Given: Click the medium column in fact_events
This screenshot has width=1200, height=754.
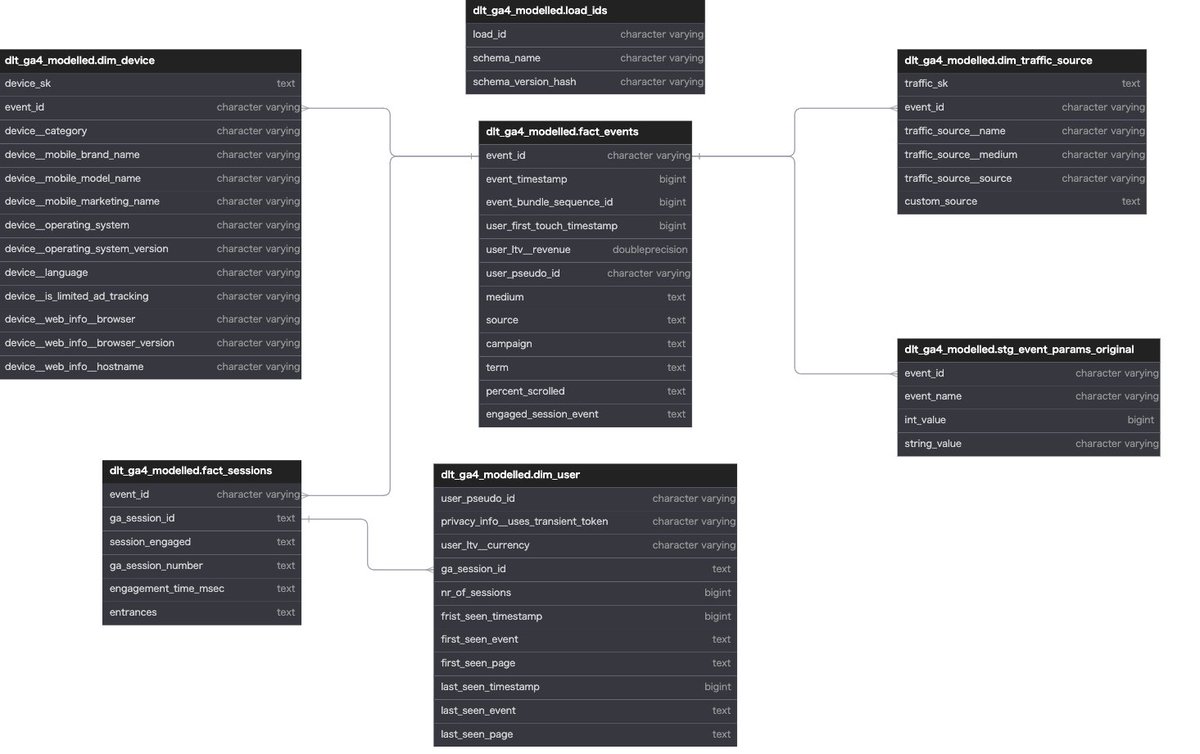Looking at the screenshot, I should tap(585, 297).
